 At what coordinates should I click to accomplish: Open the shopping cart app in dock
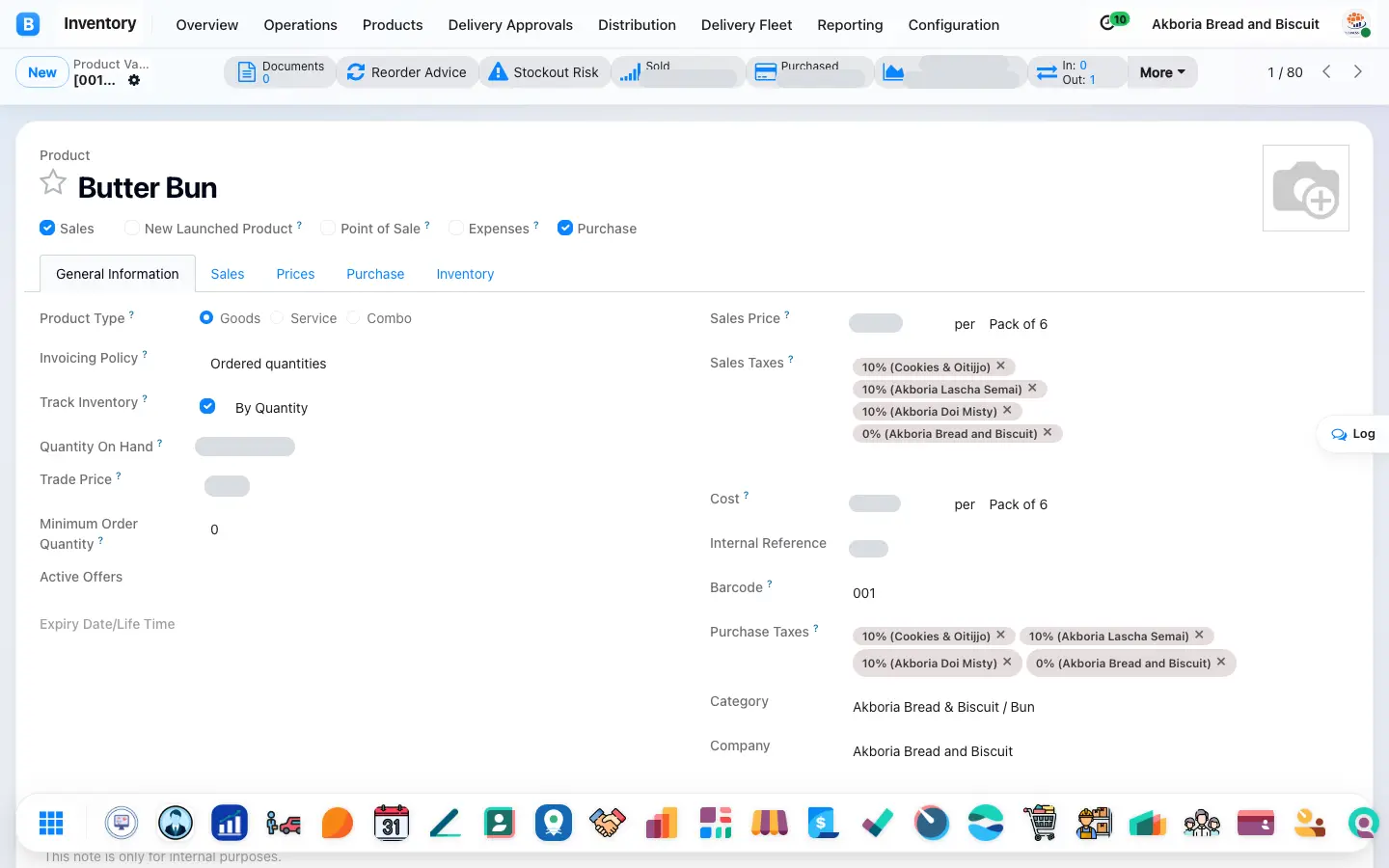(x=1040, y=823)
